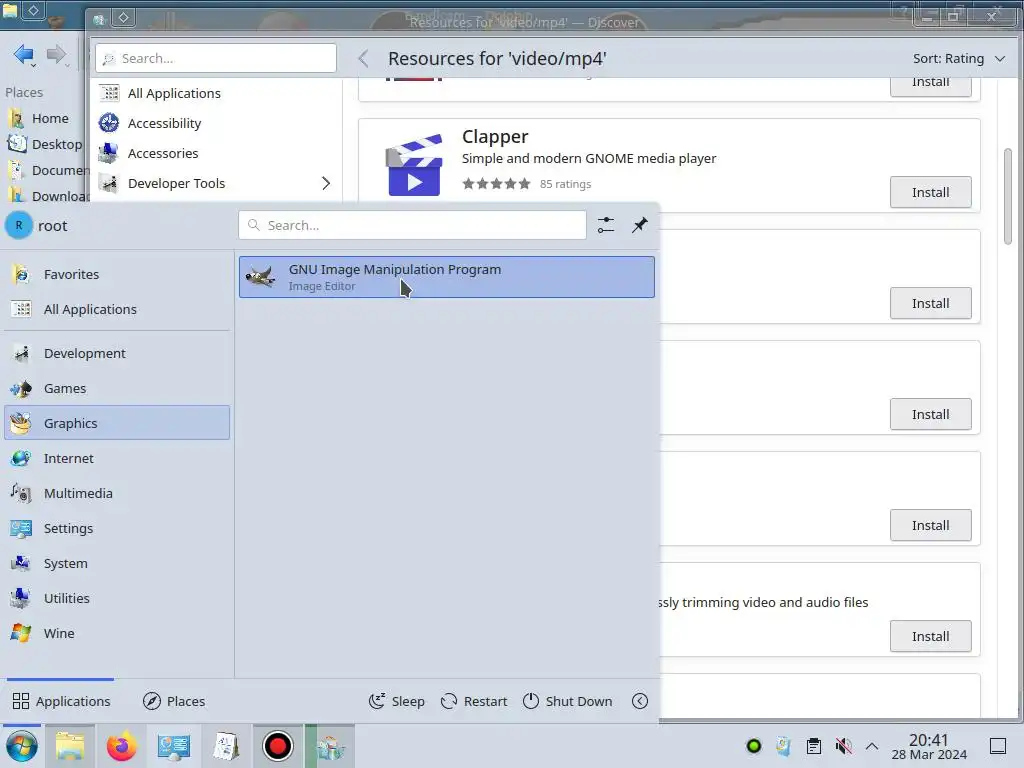Image resolution: width=1024 pixels, height=768 pixels.
Task: Expand the hidden system tray icons
Action: tap(872, 746)
